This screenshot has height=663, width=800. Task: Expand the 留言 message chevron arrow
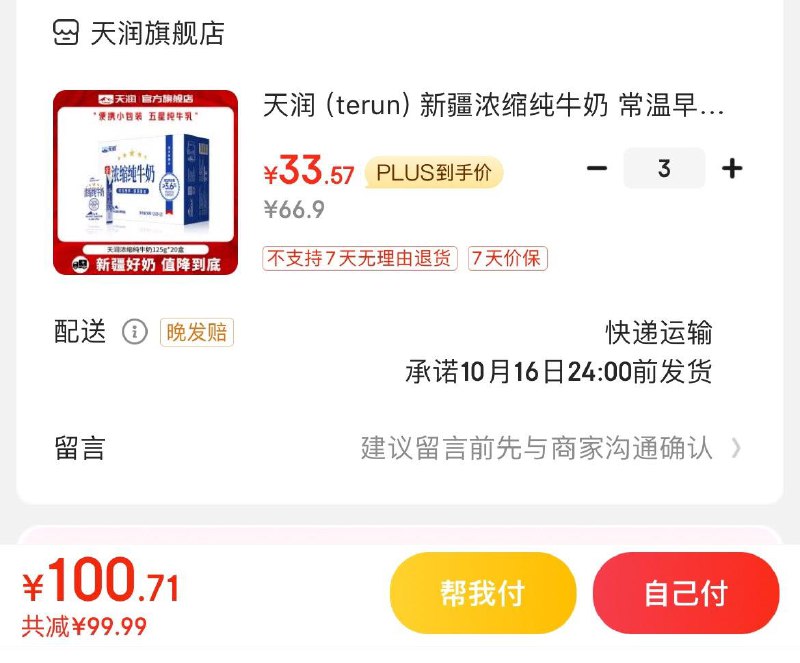(x=736, y=448)
